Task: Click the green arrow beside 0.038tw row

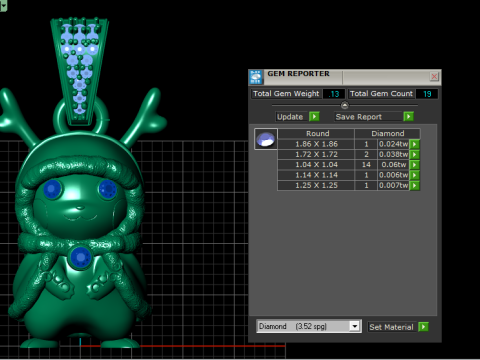Action: tap(414, 155)
